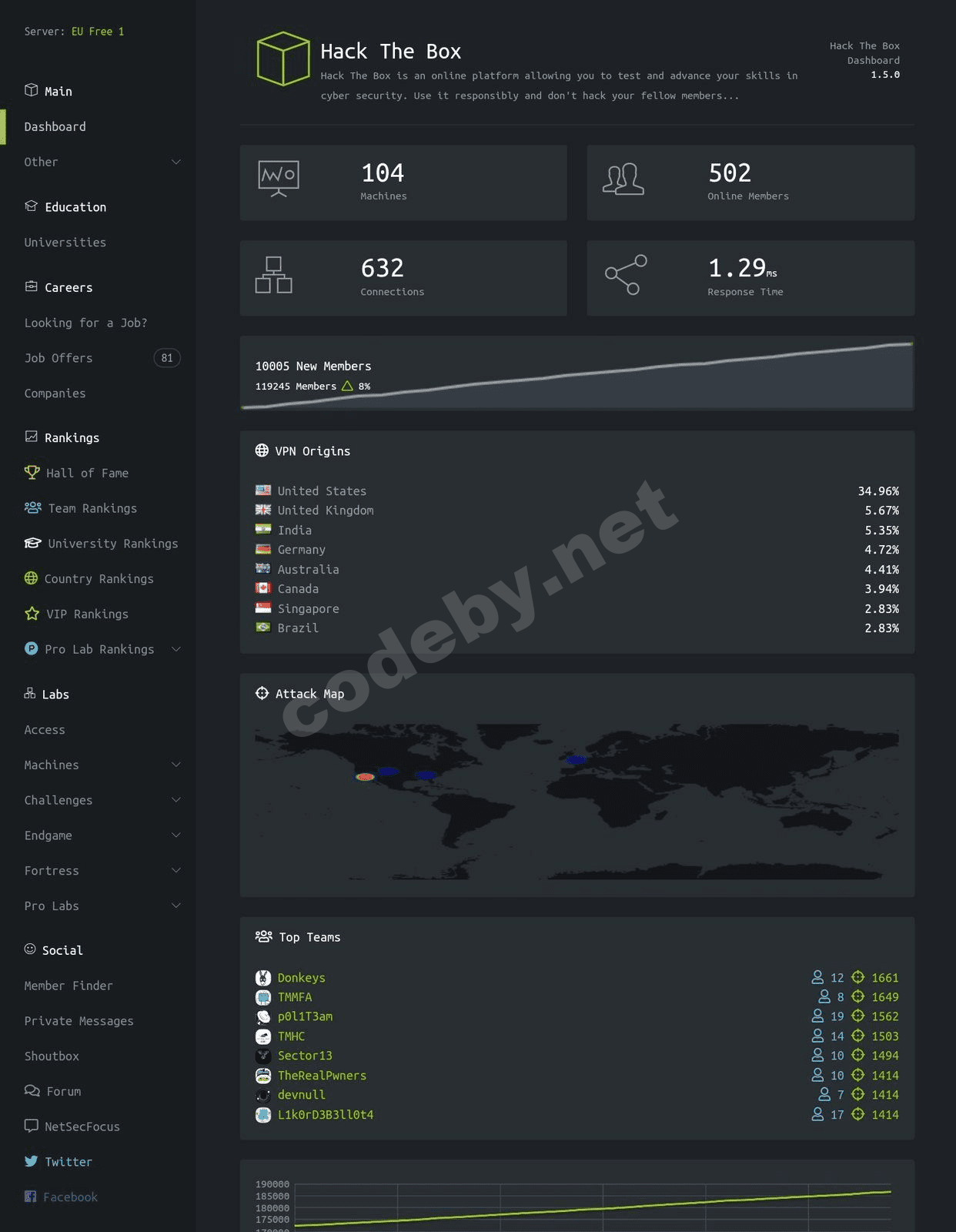Image resolution: width=956 pixels, height=1232 pixels.
Task: Expand the Fortress submenu chevron
Action: [175, 870]
